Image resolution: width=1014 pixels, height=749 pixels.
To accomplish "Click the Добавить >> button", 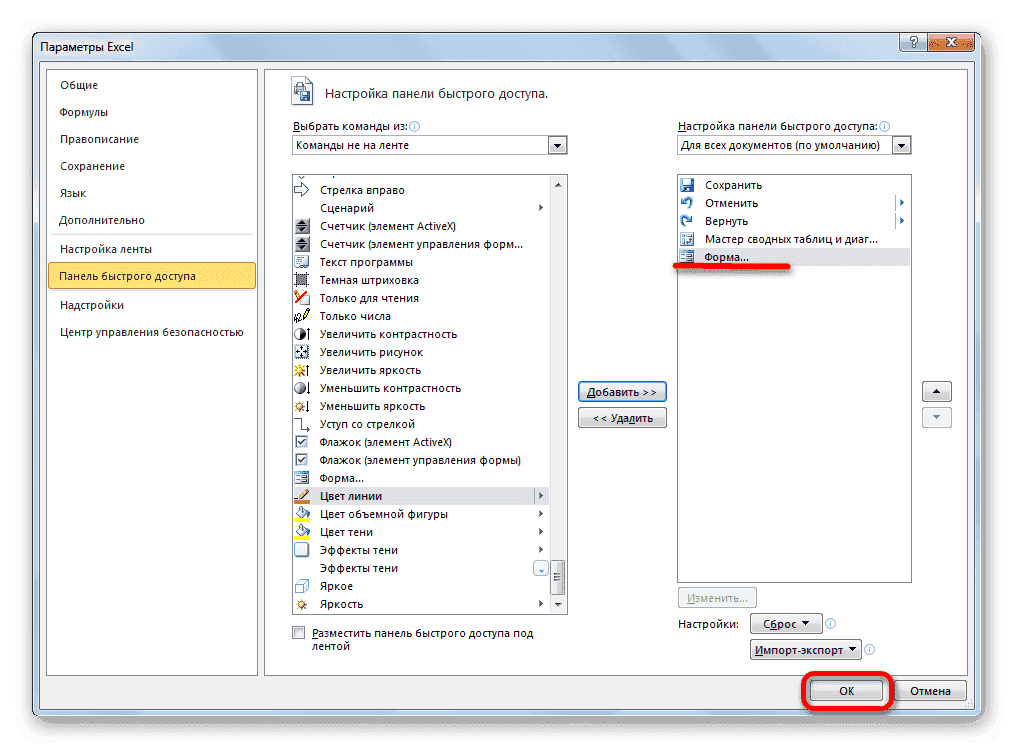I will 621,392.
